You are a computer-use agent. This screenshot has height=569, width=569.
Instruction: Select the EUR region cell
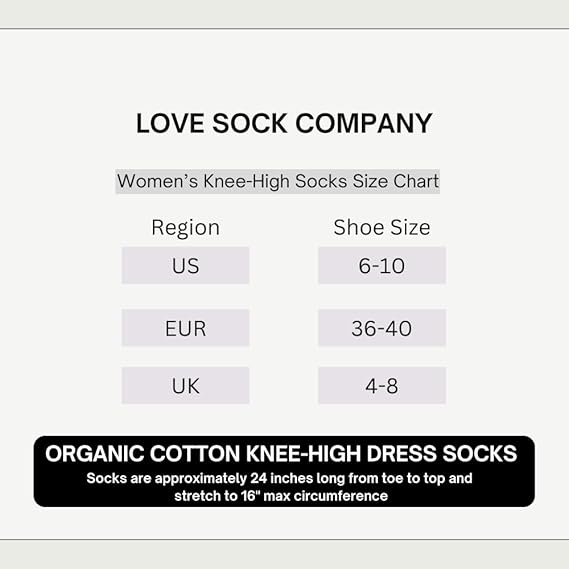click(x=185, y=328)
